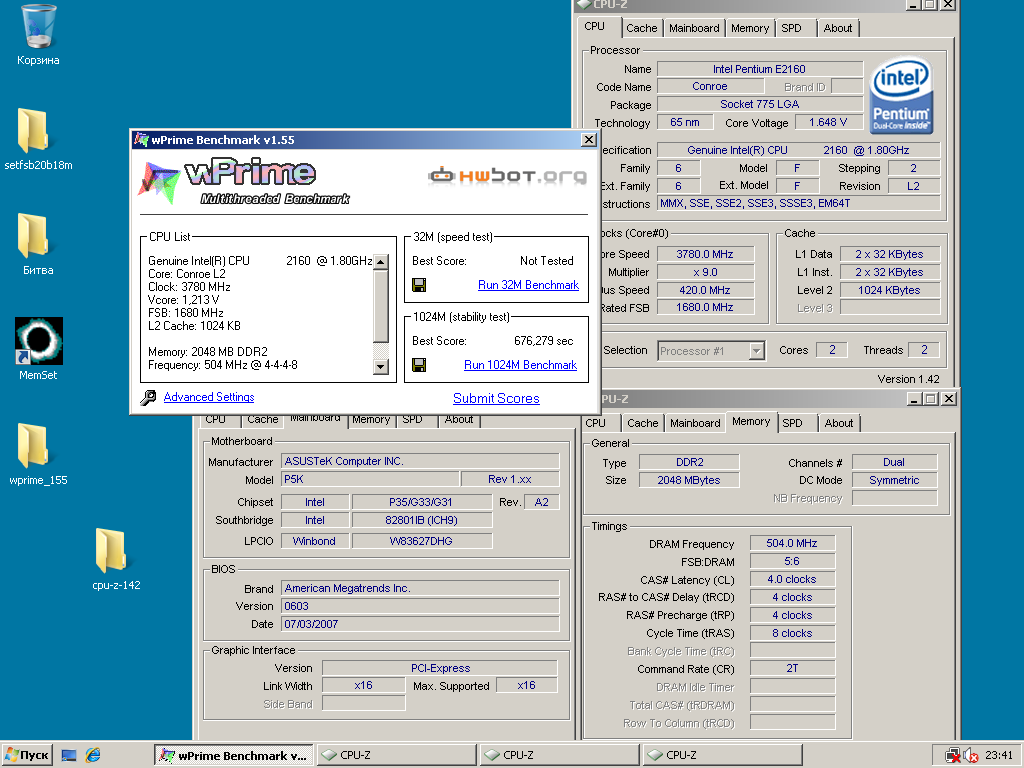Click the show desktop quick launch icon
1024x768 pixels.
click(x=69, y=756)
